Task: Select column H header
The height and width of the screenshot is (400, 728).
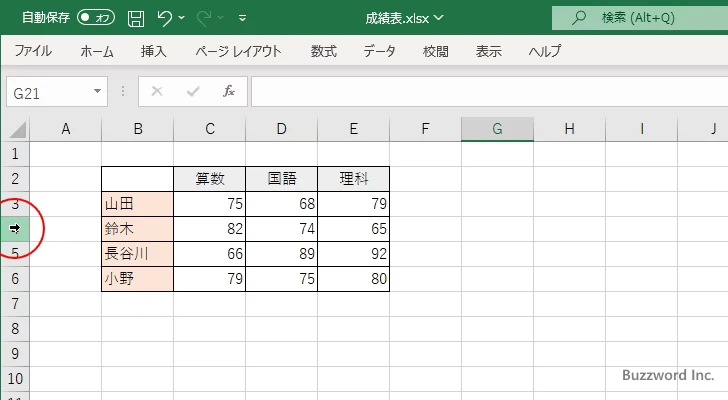Action: click(x=569, y=129)
